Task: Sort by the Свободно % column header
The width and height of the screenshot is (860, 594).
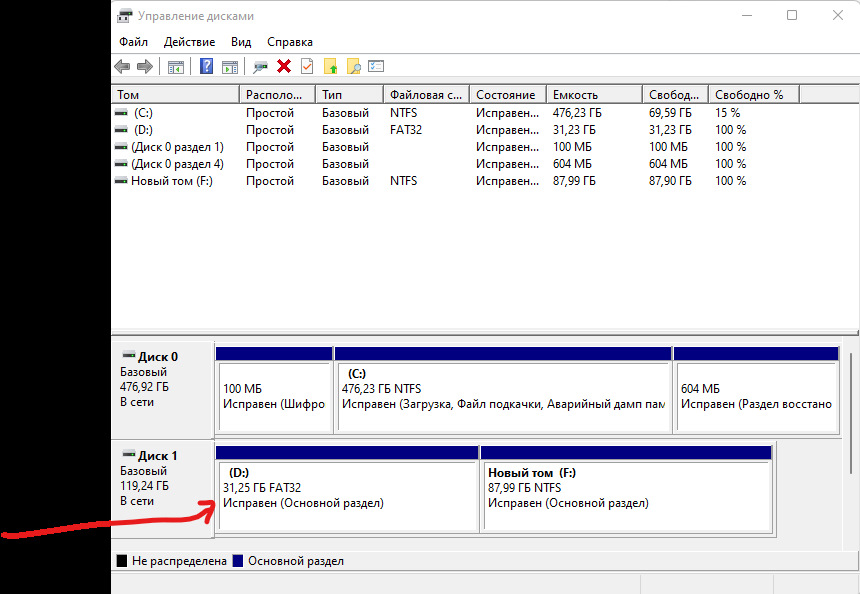Action: (754, 94)
